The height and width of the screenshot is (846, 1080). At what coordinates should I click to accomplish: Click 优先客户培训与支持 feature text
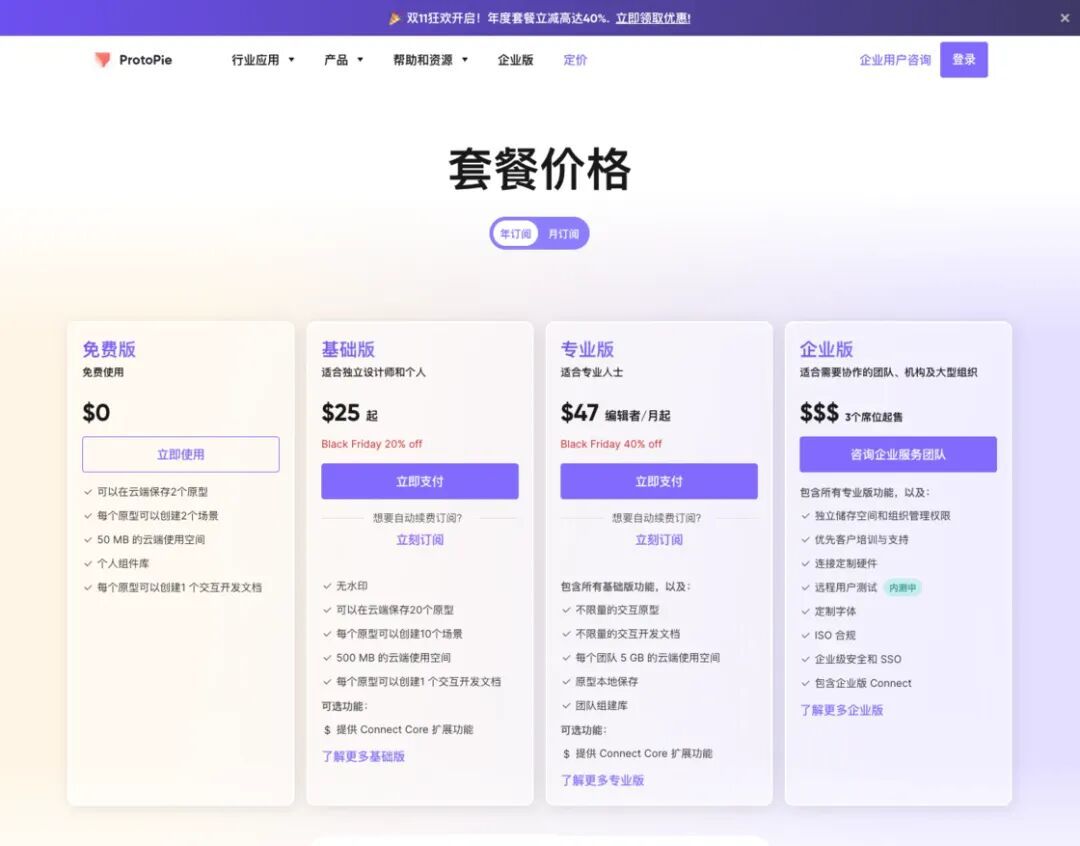coord(861,539)
